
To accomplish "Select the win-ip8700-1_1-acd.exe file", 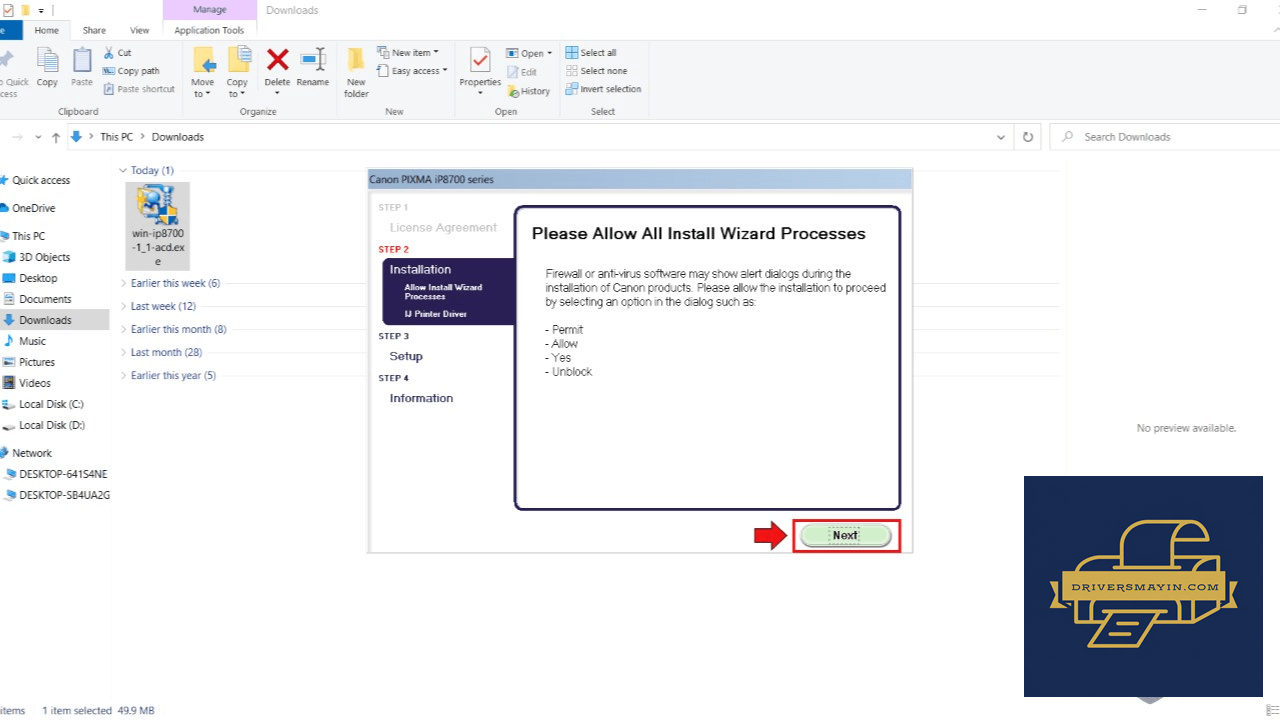I will tap(156, 226).
